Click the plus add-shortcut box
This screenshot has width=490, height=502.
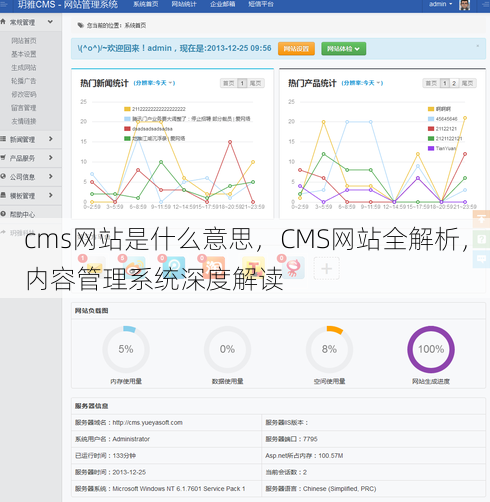(327, 268)
